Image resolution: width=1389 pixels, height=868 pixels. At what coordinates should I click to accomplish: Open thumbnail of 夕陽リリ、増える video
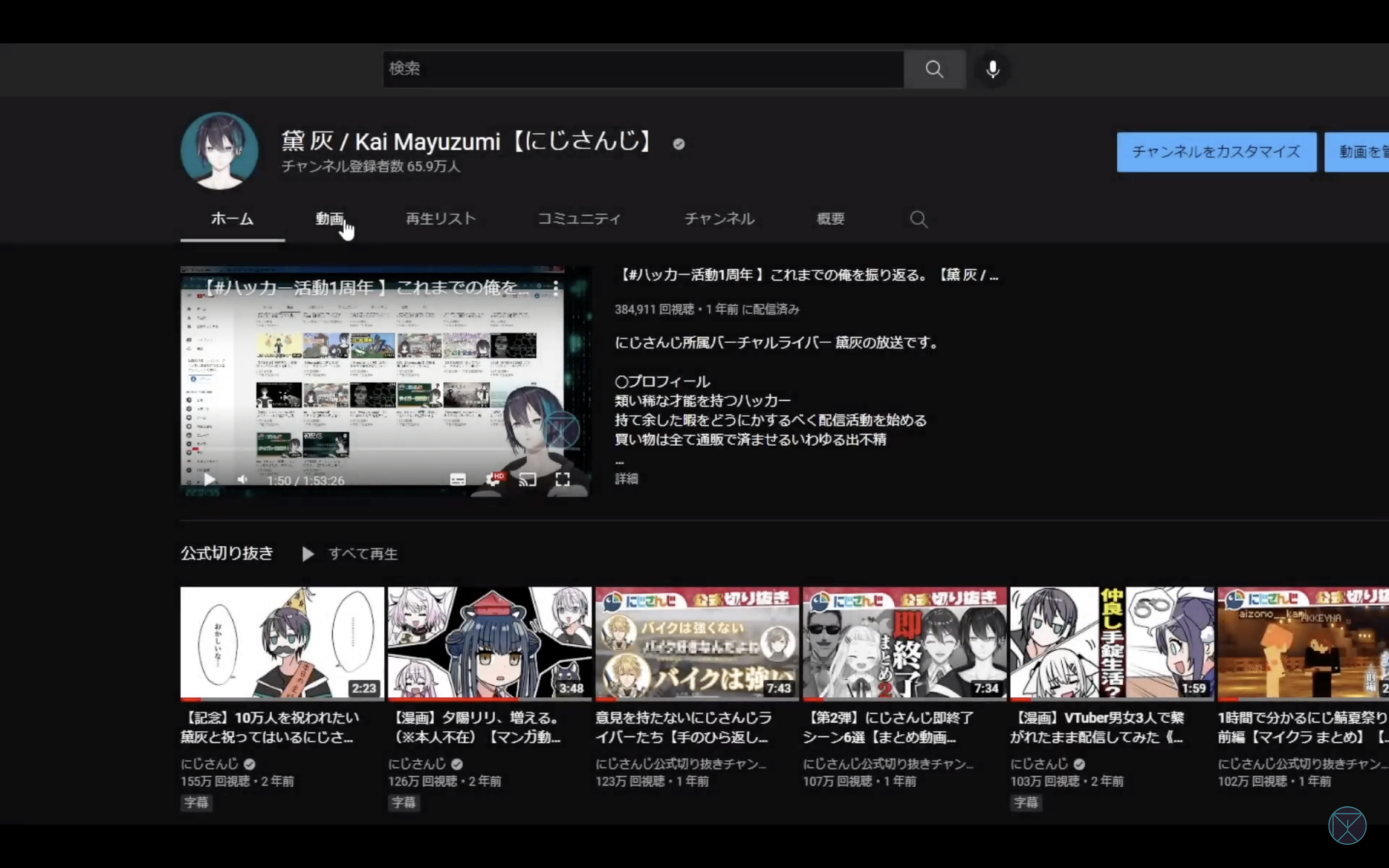click(490, 644)
